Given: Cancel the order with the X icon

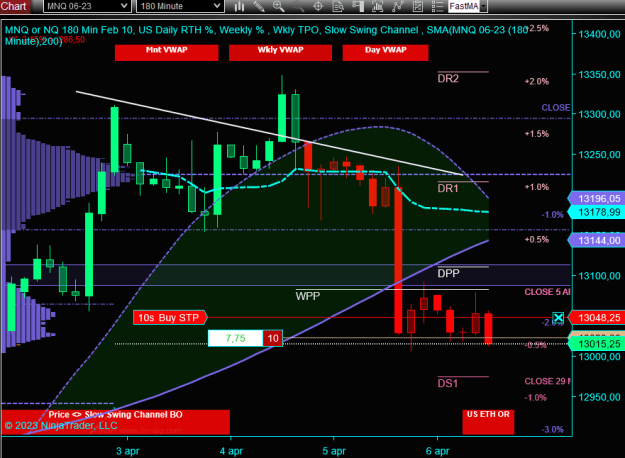Looking at the screenshot, I should 558,318.
